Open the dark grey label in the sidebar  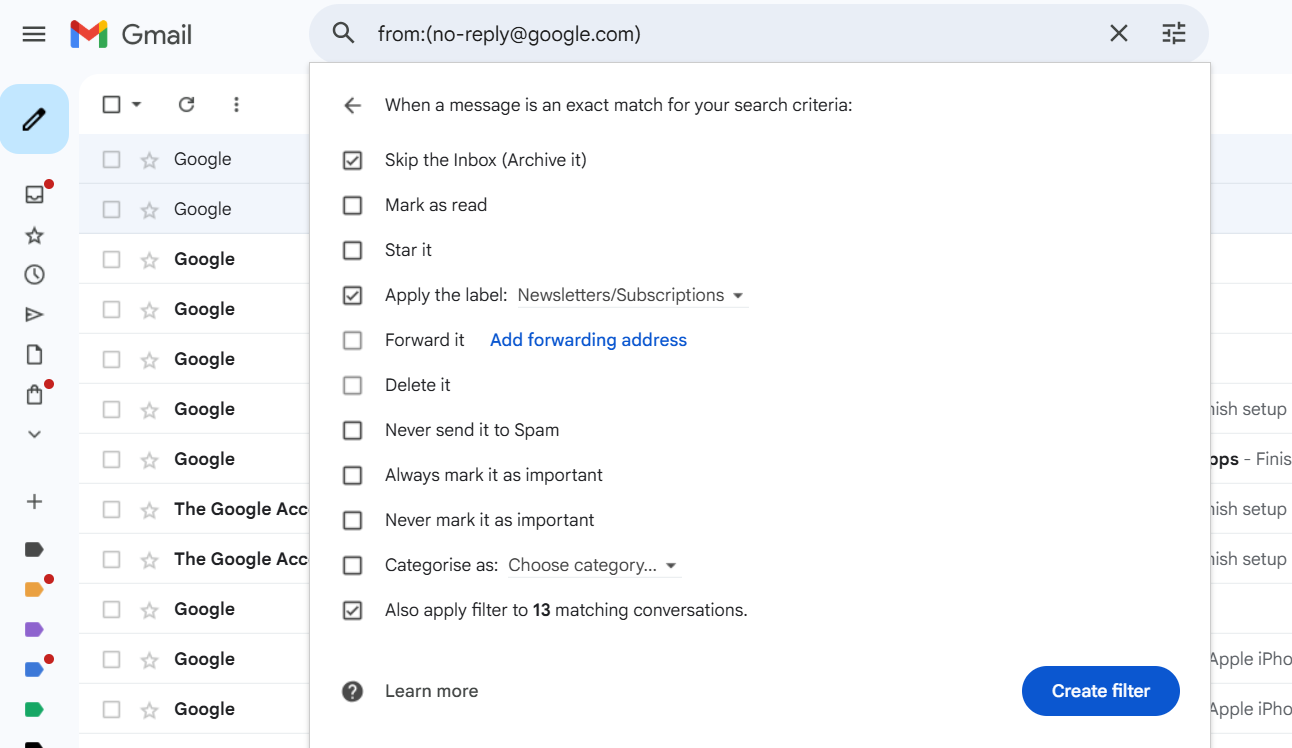(34, 549)
